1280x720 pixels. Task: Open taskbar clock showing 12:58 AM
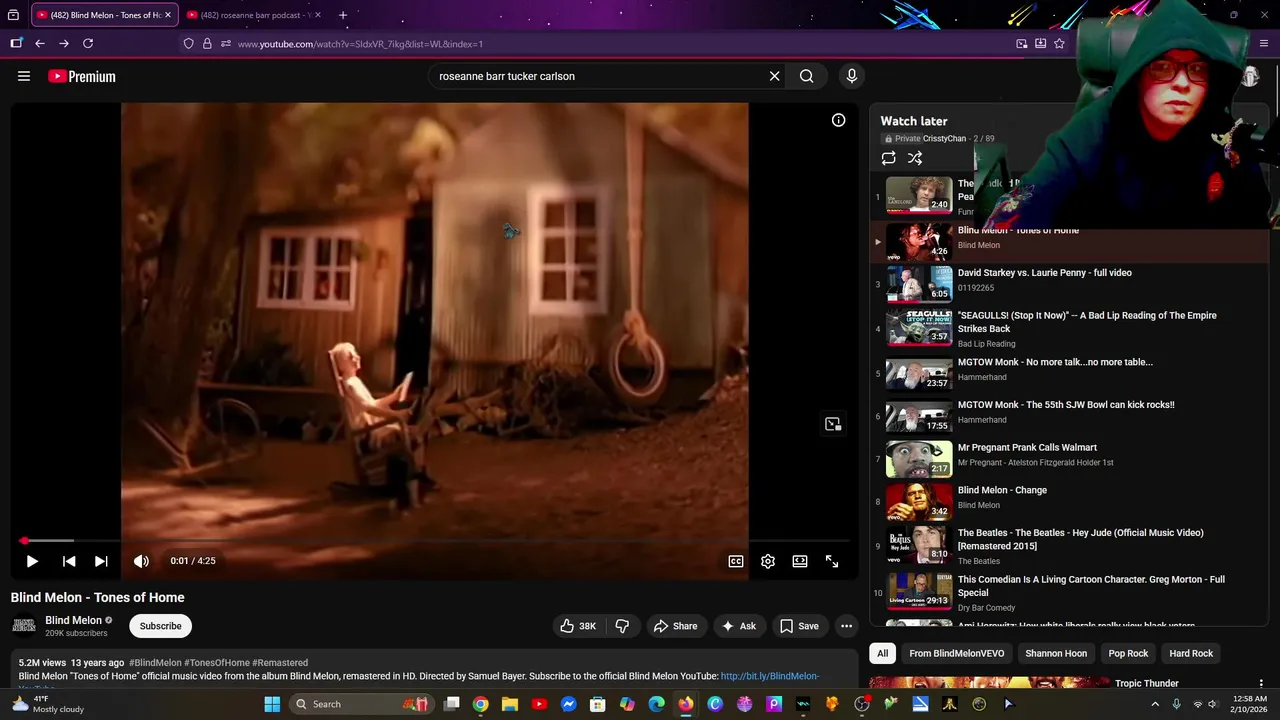point(1250,704)
